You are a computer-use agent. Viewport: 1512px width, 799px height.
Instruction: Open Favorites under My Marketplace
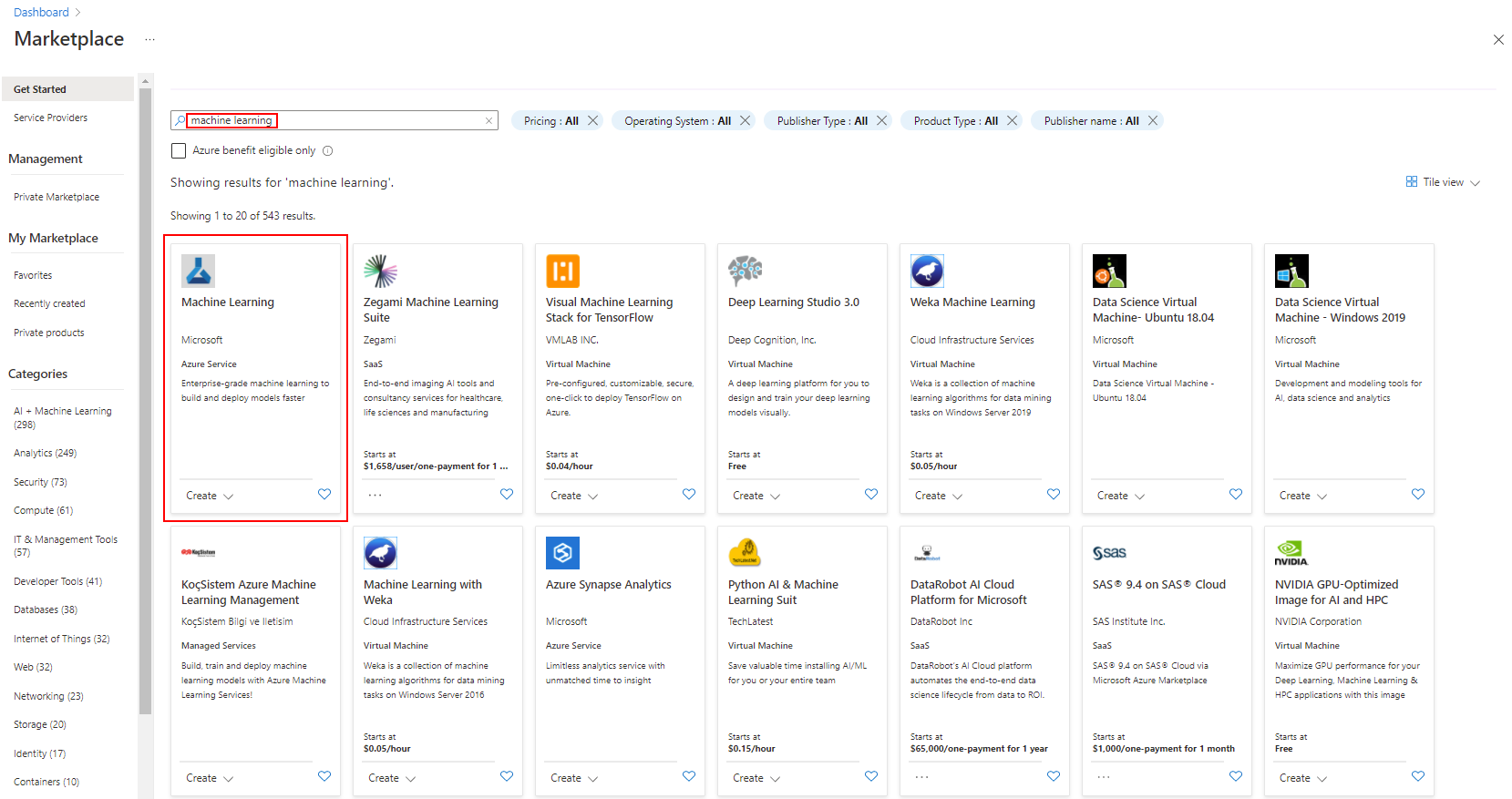point(33,275)
